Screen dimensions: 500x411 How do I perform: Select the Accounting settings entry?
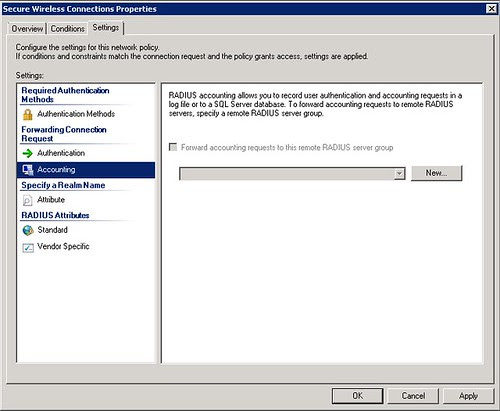click(x=86, y=170)
